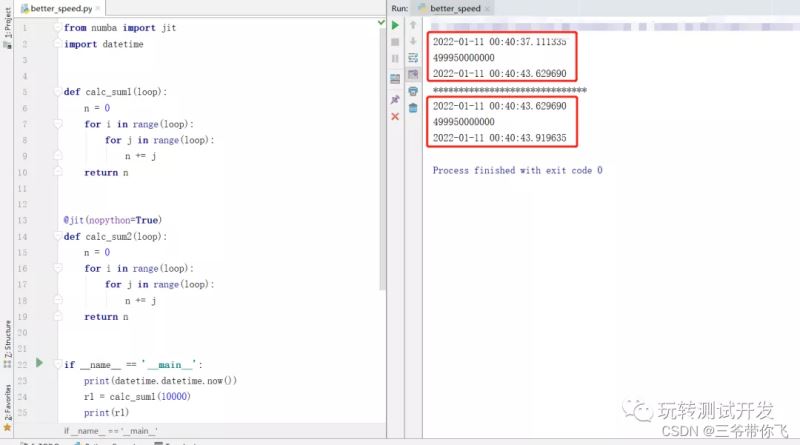Collapse the calc_sum1 function fold marker
The image size is (800, 445).
coord(57,91)
